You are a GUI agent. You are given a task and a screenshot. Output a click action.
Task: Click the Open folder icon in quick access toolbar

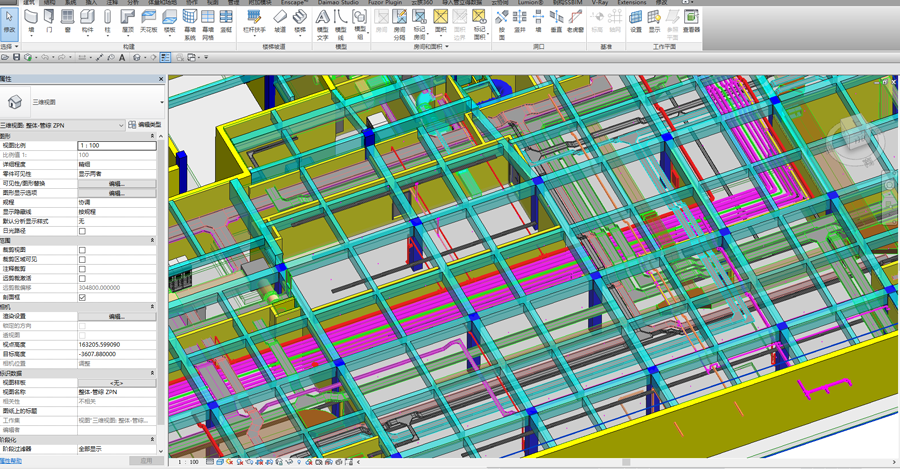5,57
